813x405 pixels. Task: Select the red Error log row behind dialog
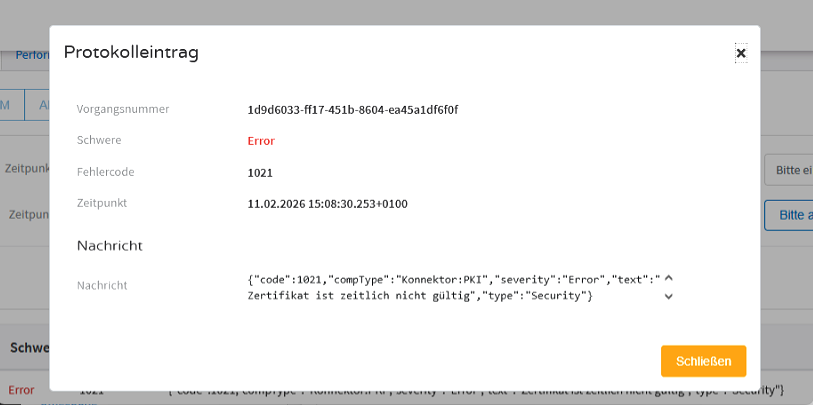point(406,390)
